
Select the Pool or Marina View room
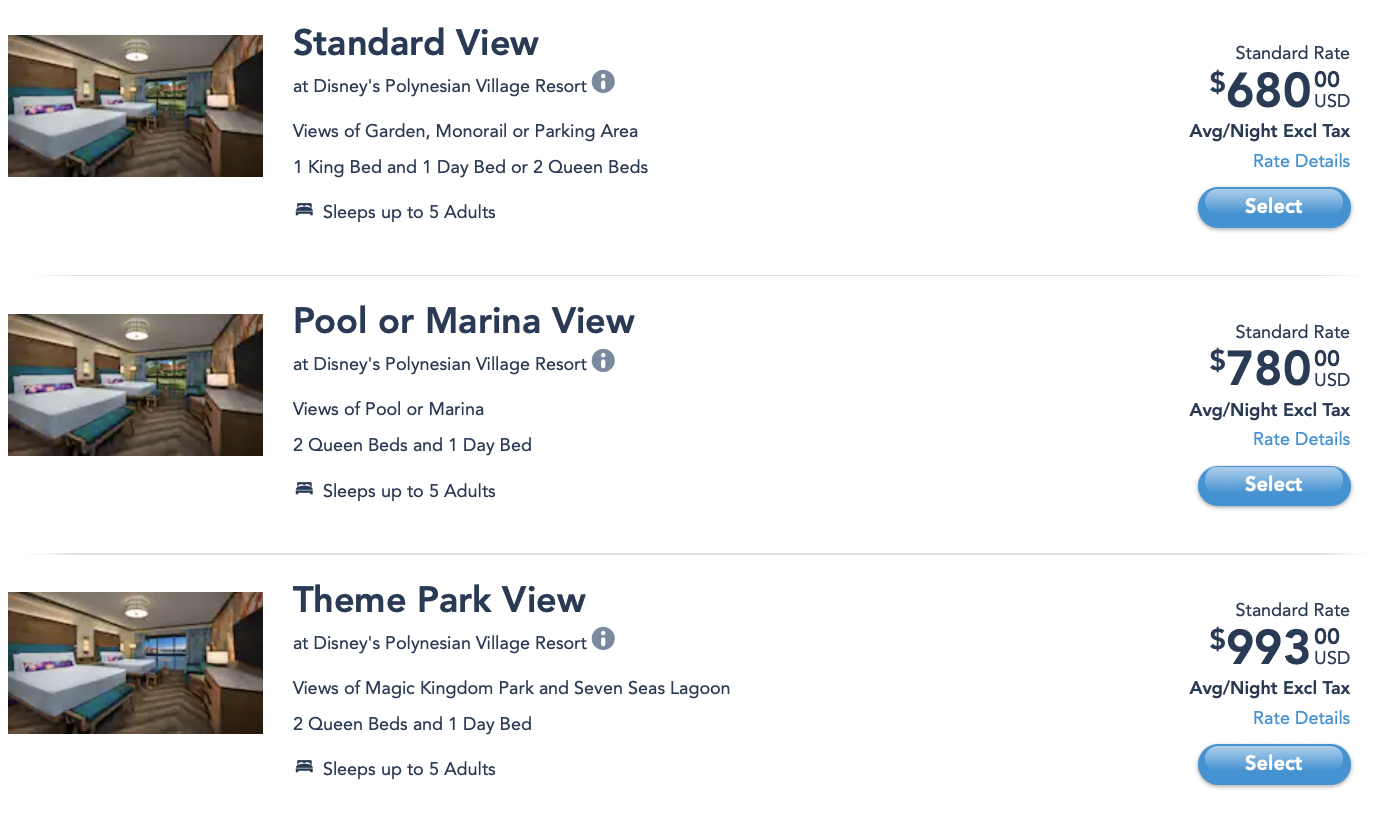1273,485
